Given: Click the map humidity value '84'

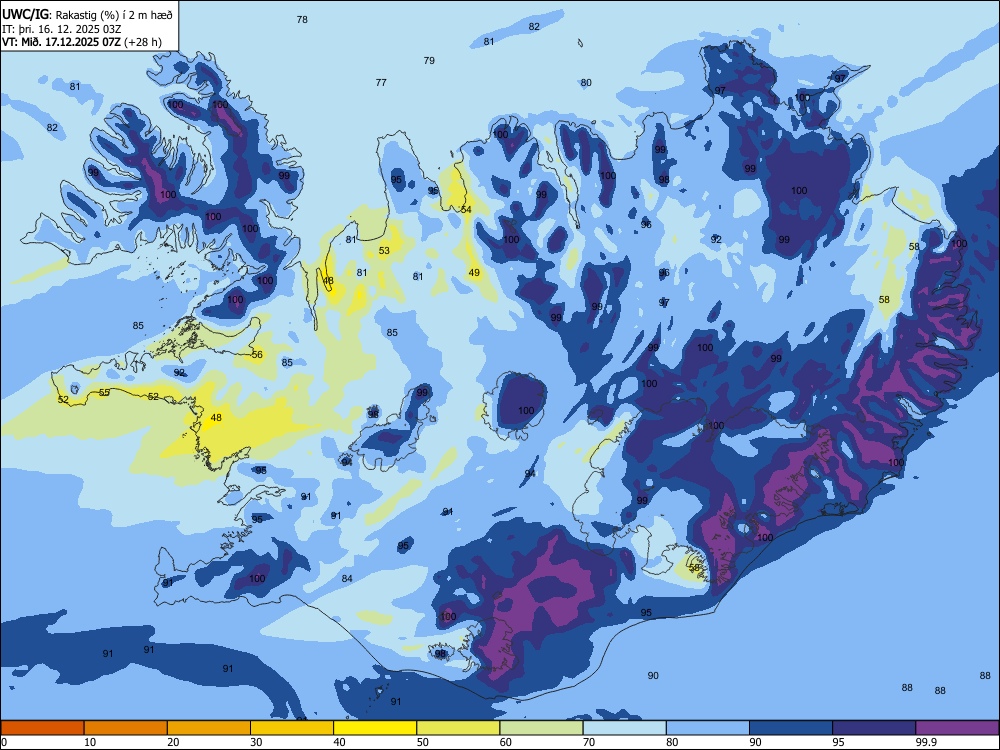Looking at the screenshot, I should click(x=347, y=578).
